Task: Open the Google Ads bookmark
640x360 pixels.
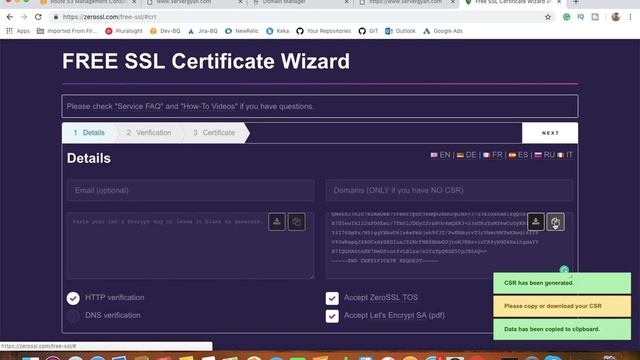Action: click(x=443, y=31)
